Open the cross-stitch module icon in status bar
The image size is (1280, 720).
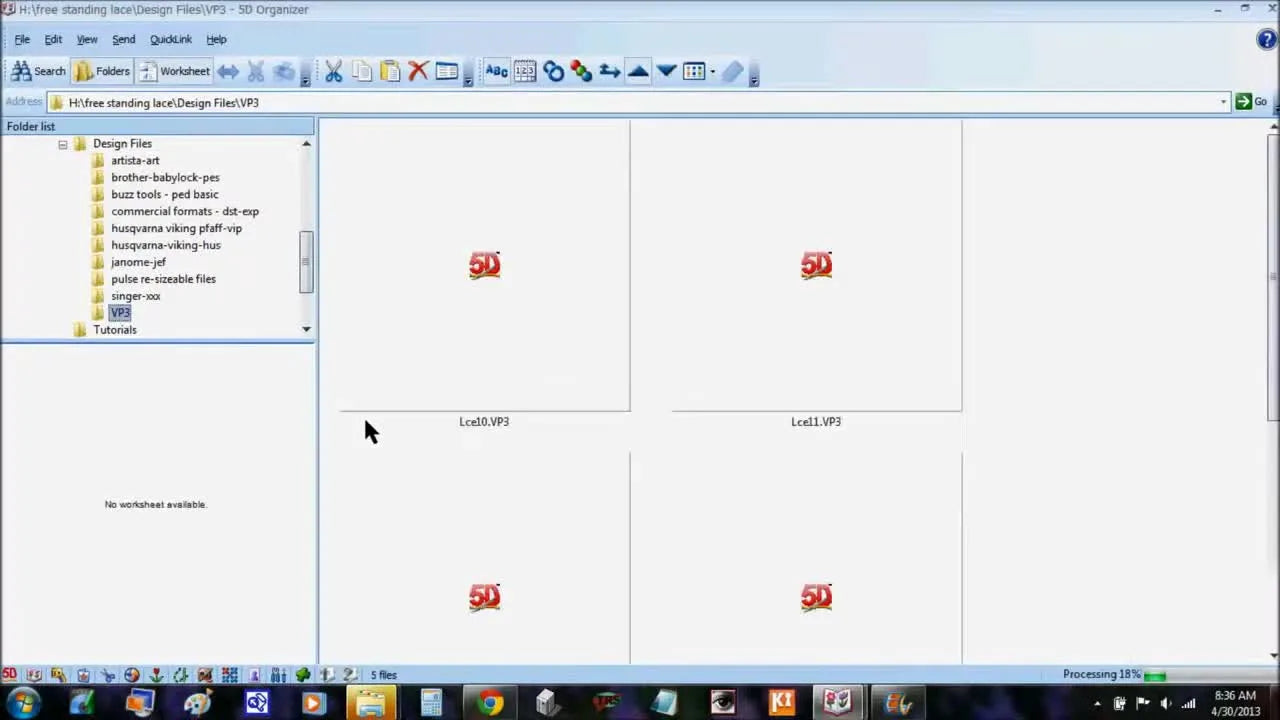click(229, 674)
